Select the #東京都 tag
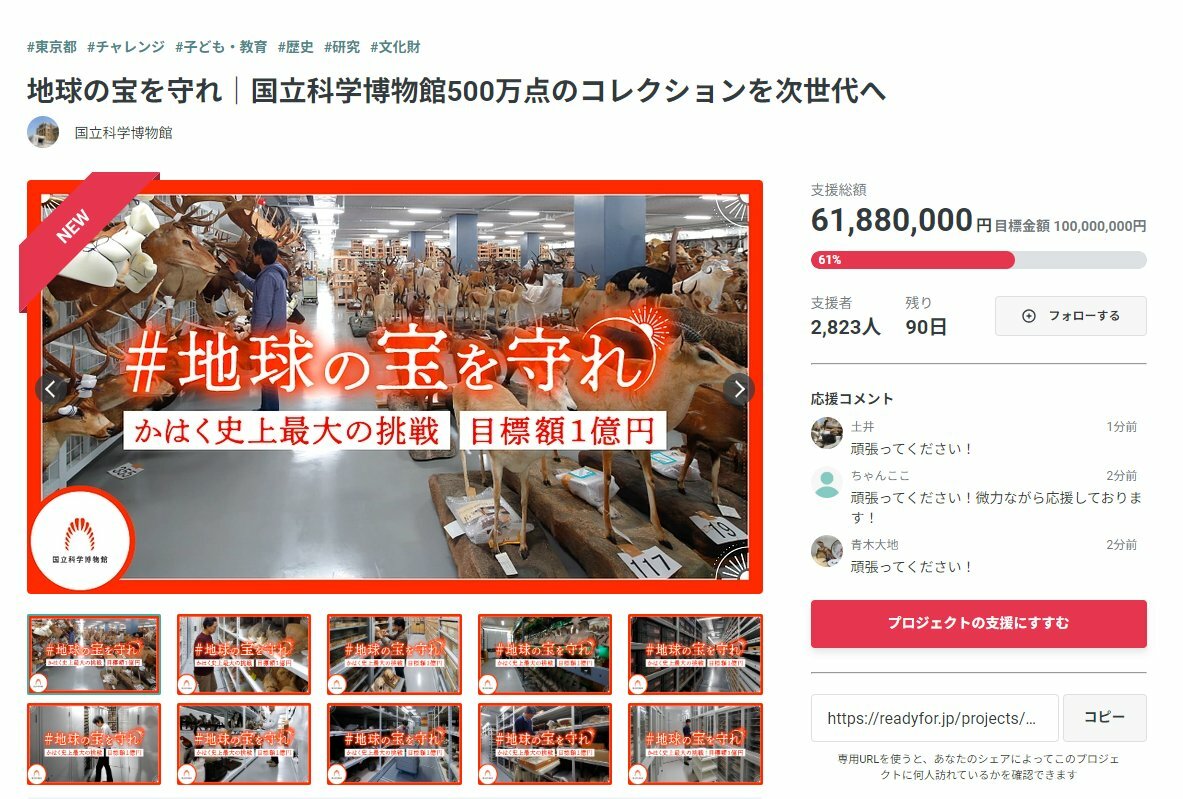Screen dimensions: 1183x799 (x=52, y=47)
